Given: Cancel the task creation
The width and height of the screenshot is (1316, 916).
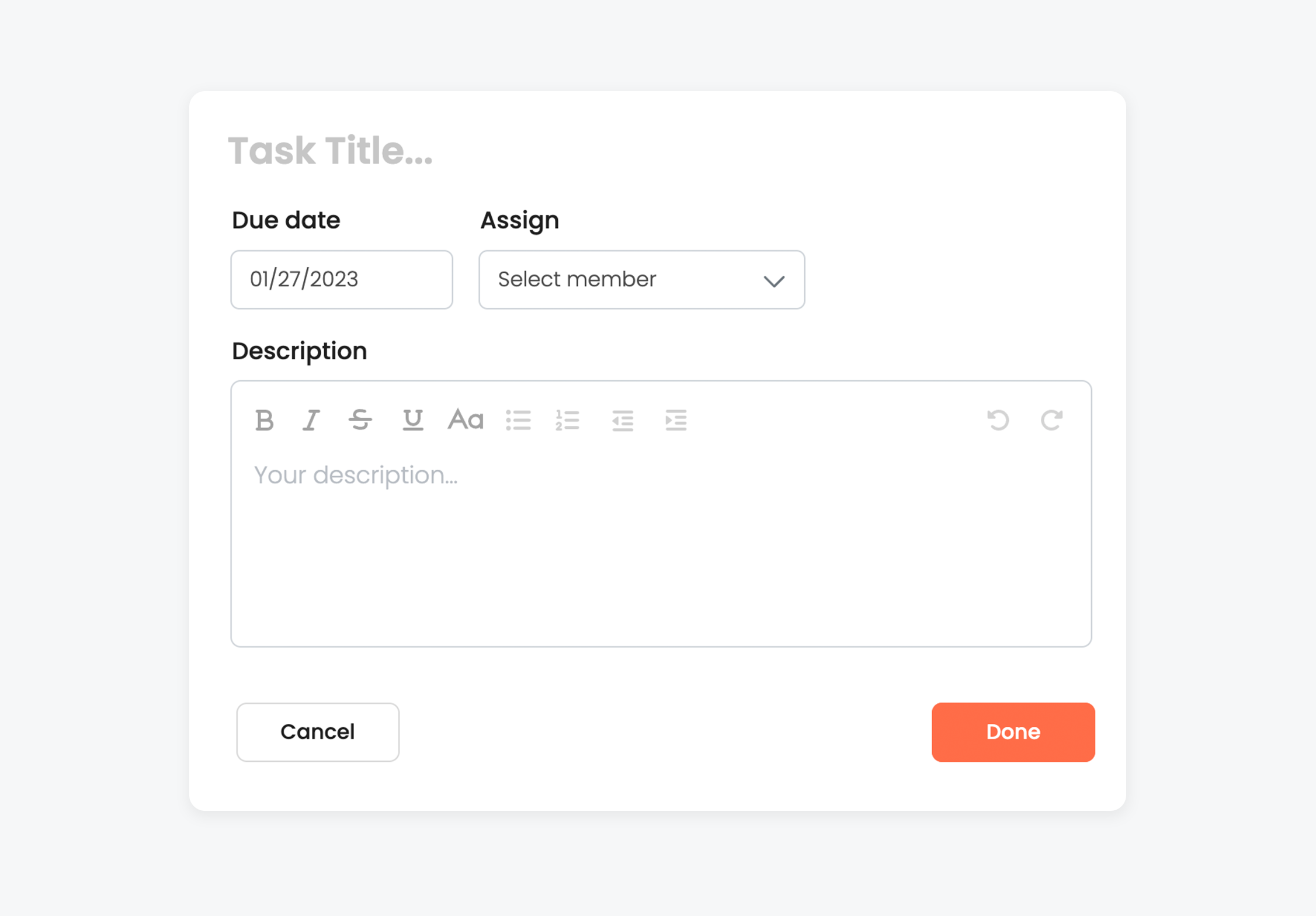Looking at the screenshot, I should point(317,732).
